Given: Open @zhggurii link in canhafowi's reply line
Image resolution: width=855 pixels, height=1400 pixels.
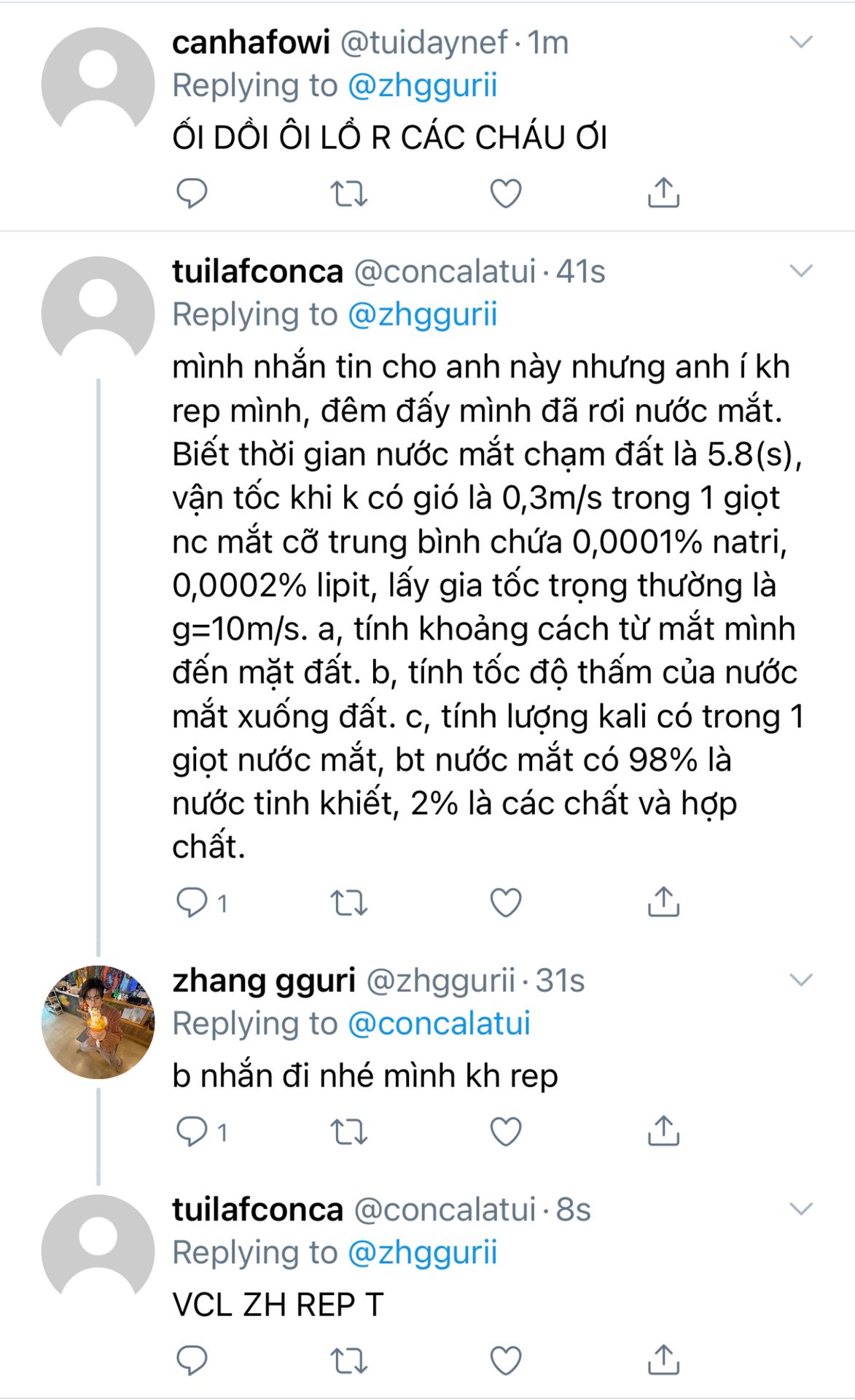Looking at the screenshot, I should coord(422,86).
